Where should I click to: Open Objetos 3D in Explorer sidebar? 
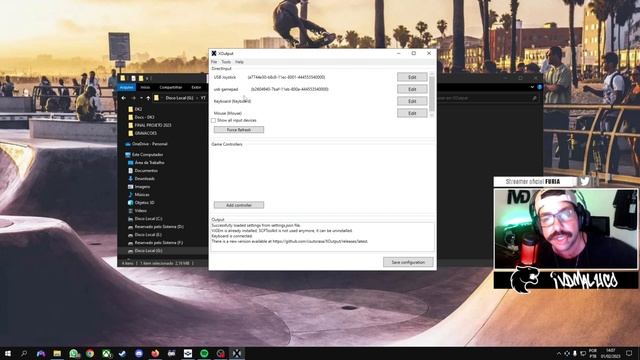[144, 202]
